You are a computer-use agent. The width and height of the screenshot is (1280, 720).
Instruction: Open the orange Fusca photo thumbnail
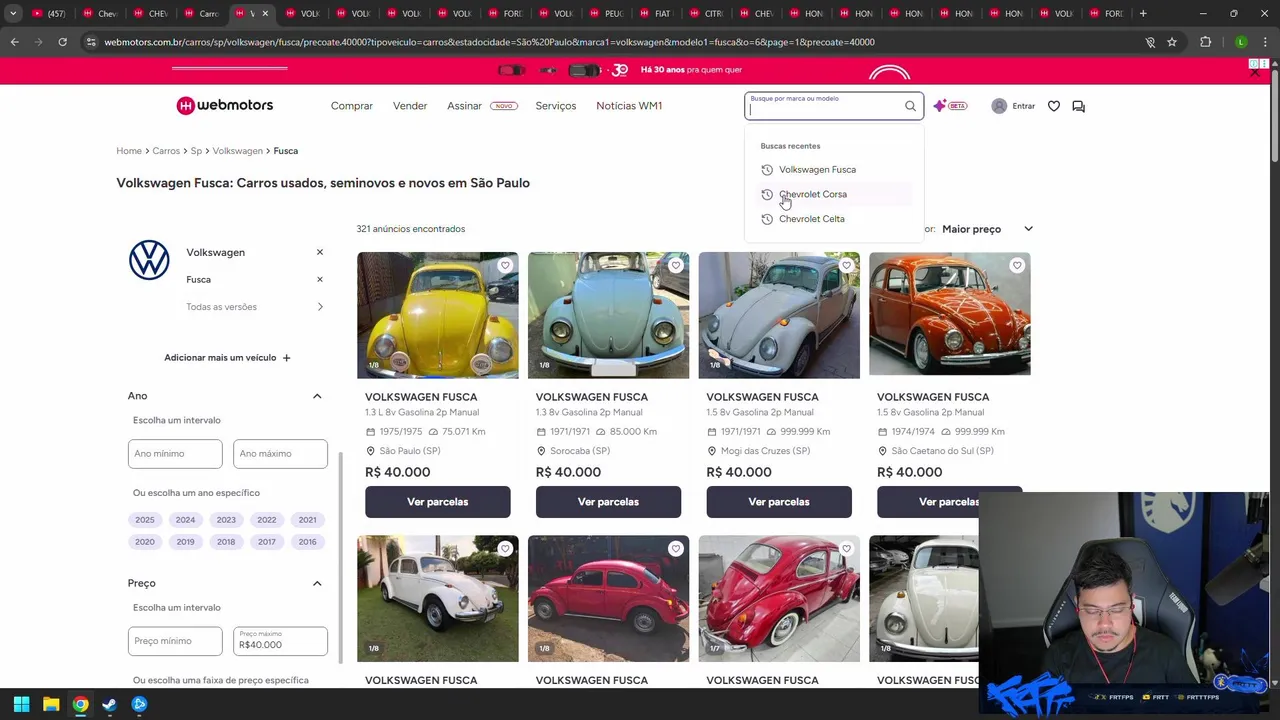950,315
